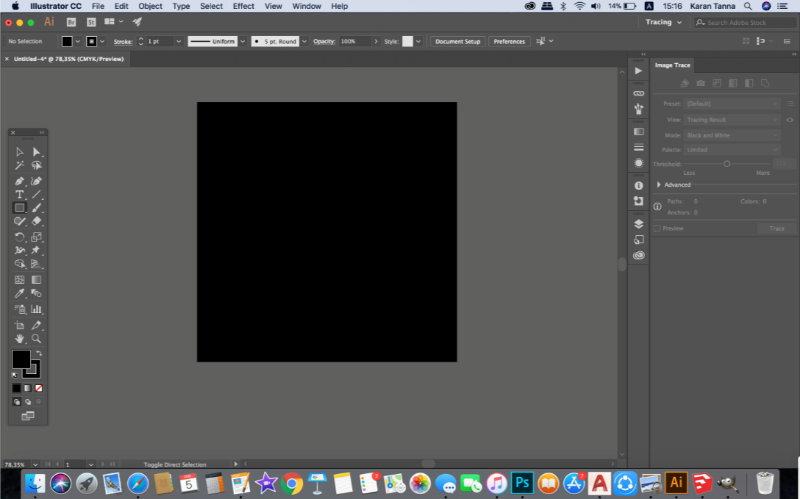Screen dimensions: 800x499
Task: Select the Perspective Grid tool
Action: (36, 264)
